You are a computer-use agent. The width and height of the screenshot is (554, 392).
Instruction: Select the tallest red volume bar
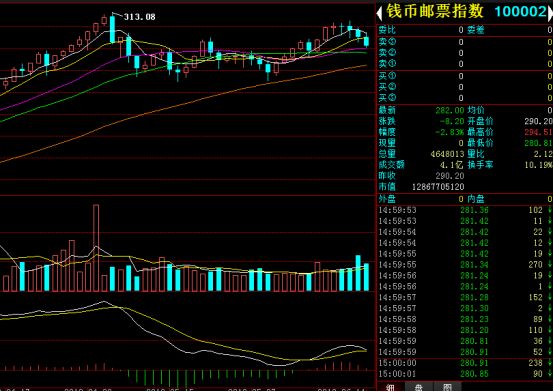tap(96, 248)
